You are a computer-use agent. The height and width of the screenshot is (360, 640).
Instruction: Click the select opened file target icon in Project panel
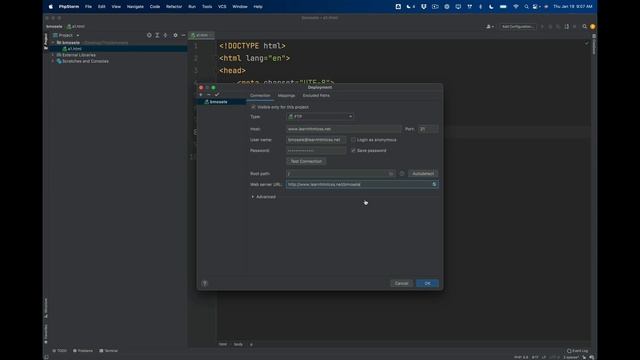pos(149,36)
